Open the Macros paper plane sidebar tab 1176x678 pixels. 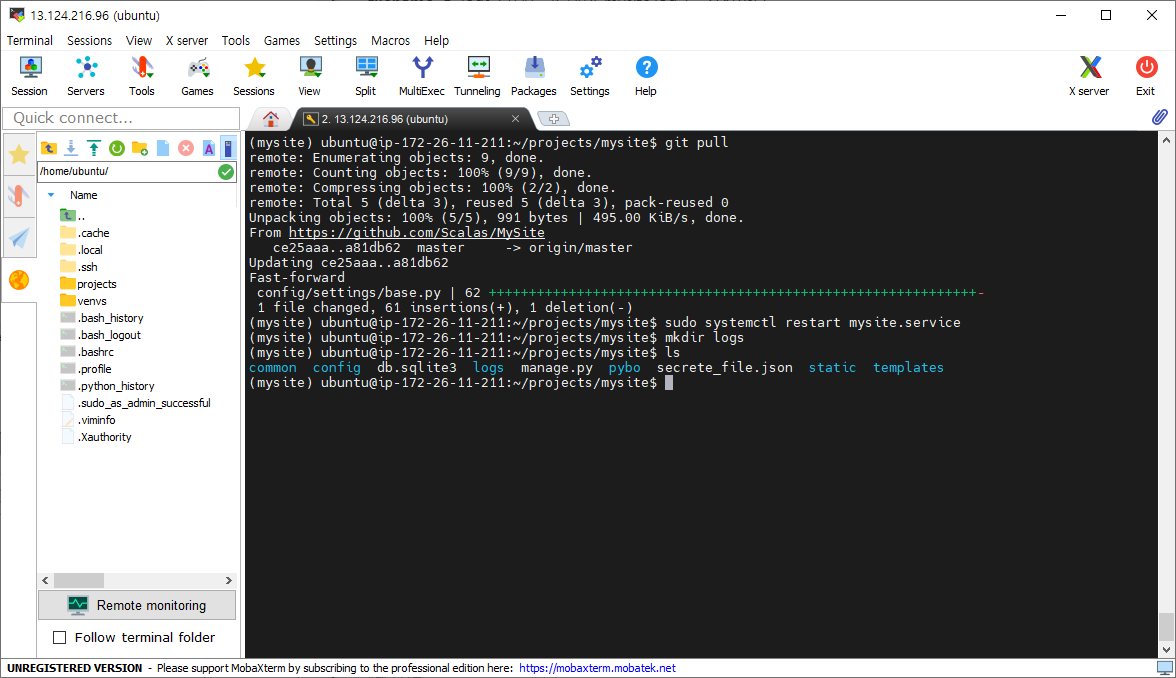point(19,238)
